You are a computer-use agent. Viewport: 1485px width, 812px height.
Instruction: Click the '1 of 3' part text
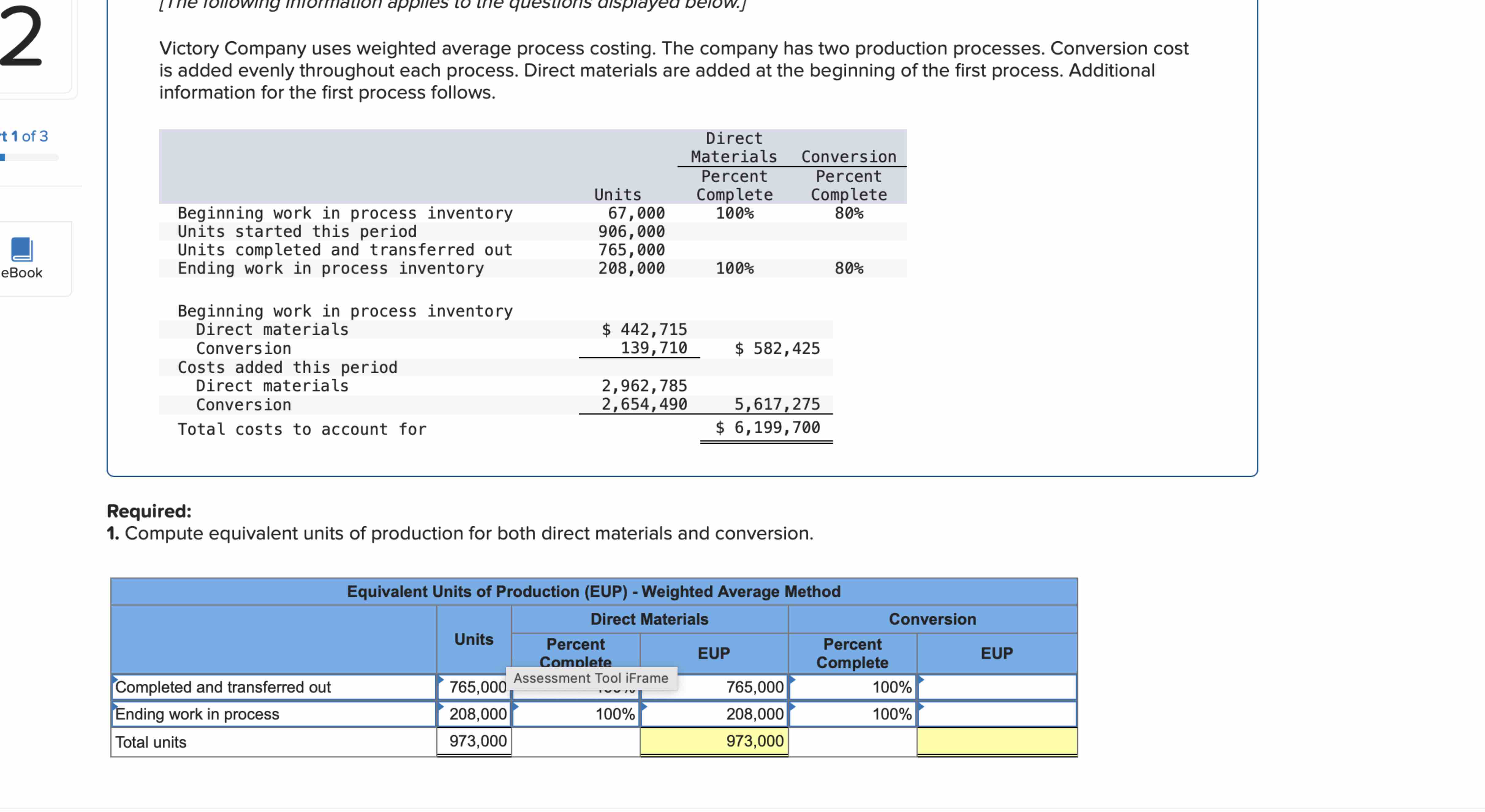(x=29, y=136)
